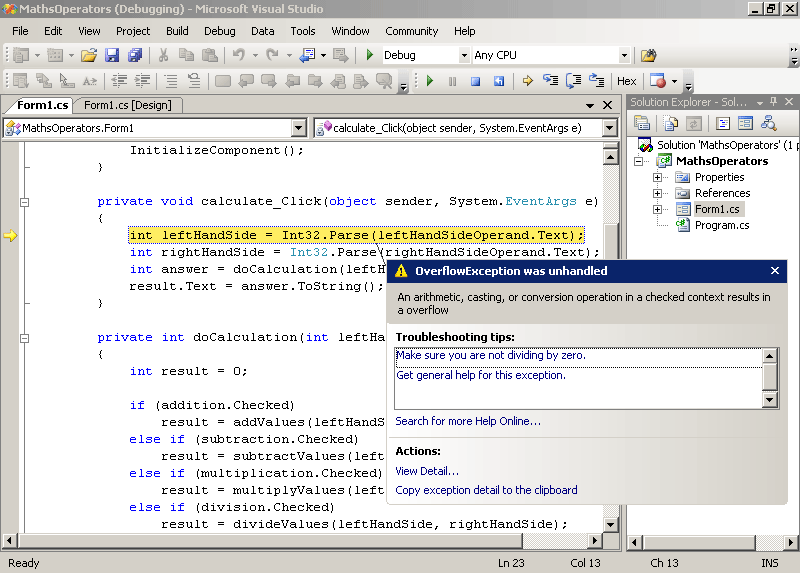
Task: Click the Save icon in the toolbar
Action: (x=111, y=55)
